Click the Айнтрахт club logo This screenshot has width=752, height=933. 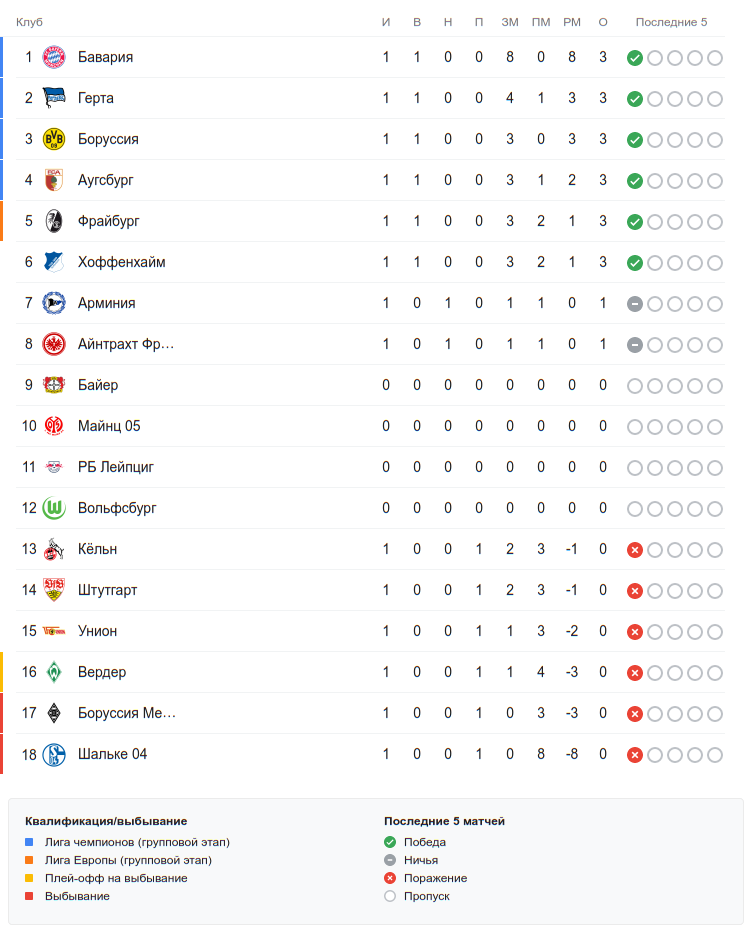(x=54, y=344)
